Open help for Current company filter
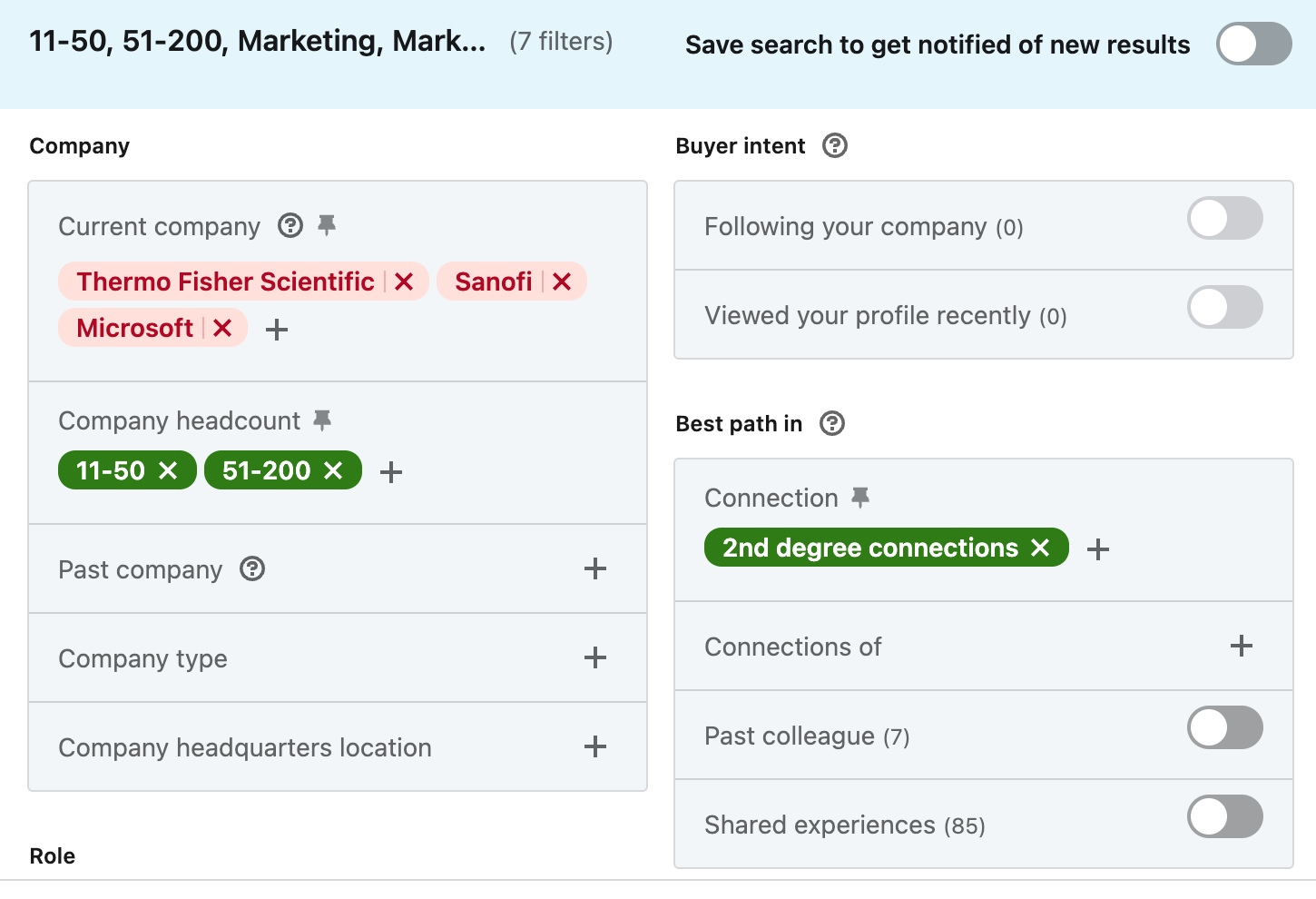The image size is (1316, 899). [x=290, y=225]
